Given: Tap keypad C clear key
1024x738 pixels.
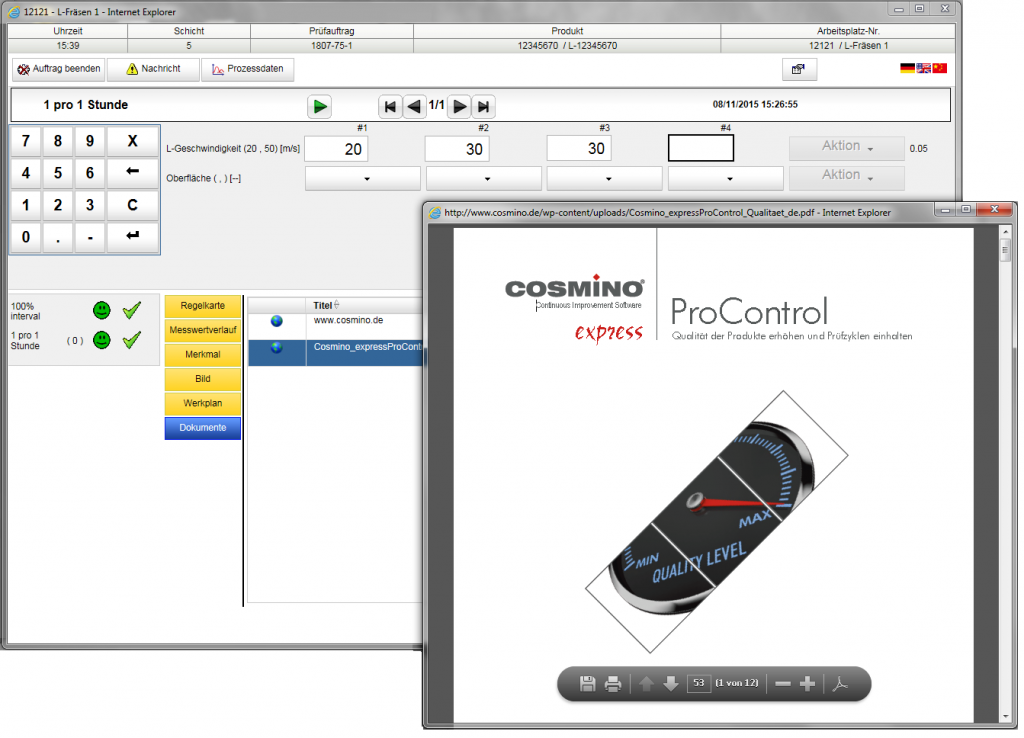Looking at the screenshot, I should tap(133, 205).
